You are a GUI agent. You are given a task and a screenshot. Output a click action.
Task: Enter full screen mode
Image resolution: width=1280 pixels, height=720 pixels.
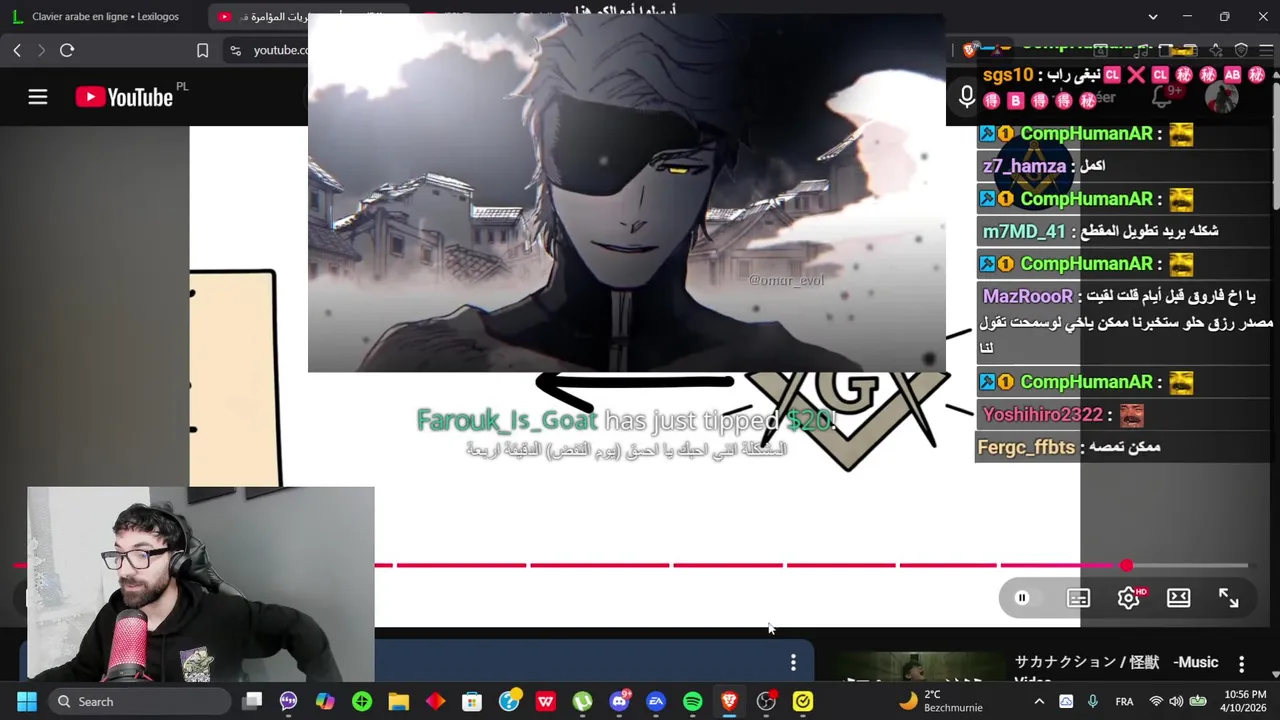point(1228,598)
